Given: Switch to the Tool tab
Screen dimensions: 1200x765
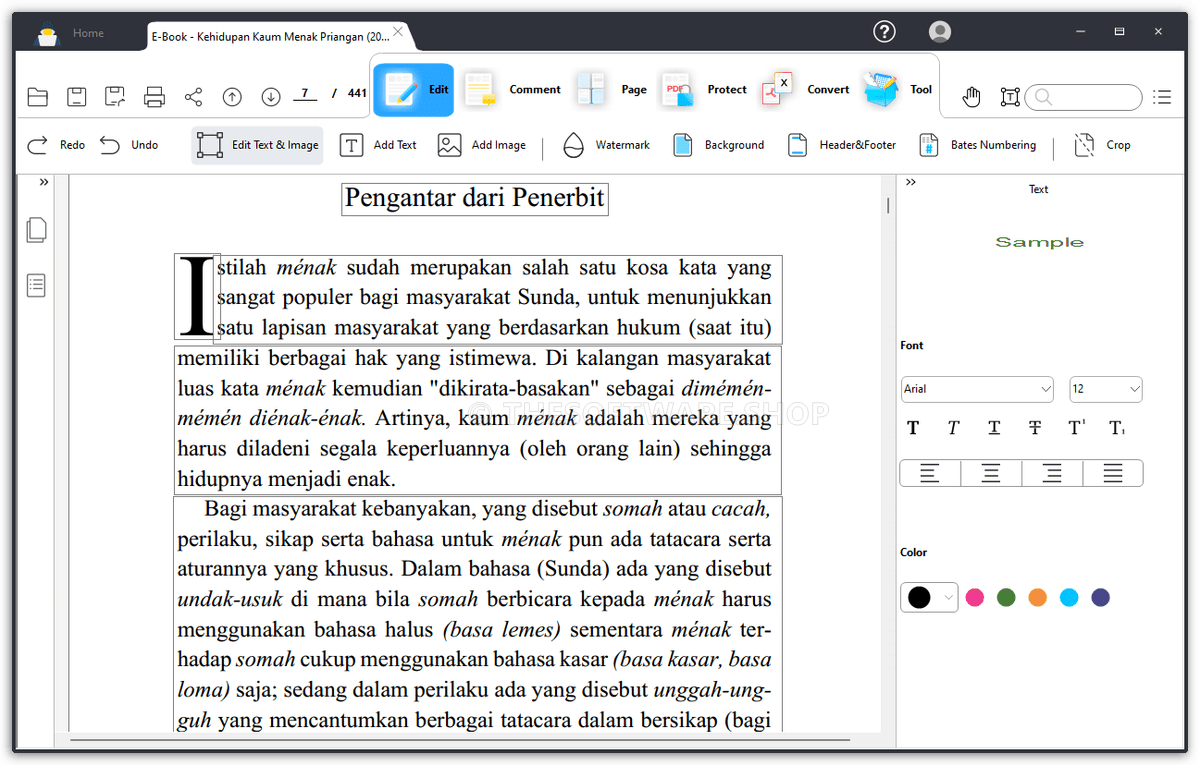Looking at the screenshot, I should tap(897, 90).
